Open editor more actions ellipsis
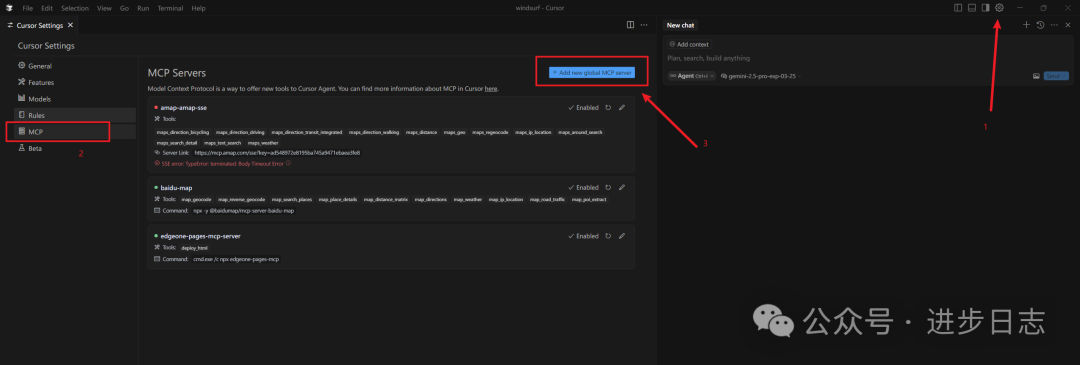 (x=644, y=25)
